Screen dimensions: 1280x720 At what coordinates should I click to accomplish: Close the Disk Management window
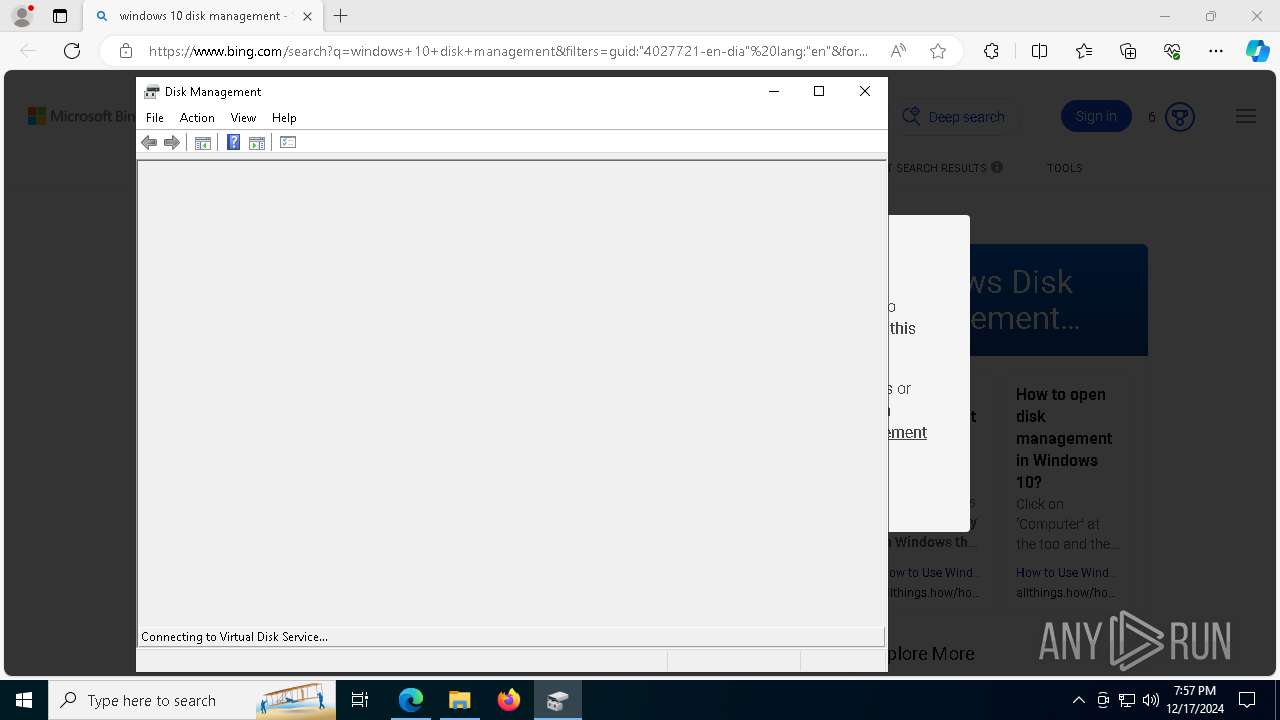click(x=865, y=91)
